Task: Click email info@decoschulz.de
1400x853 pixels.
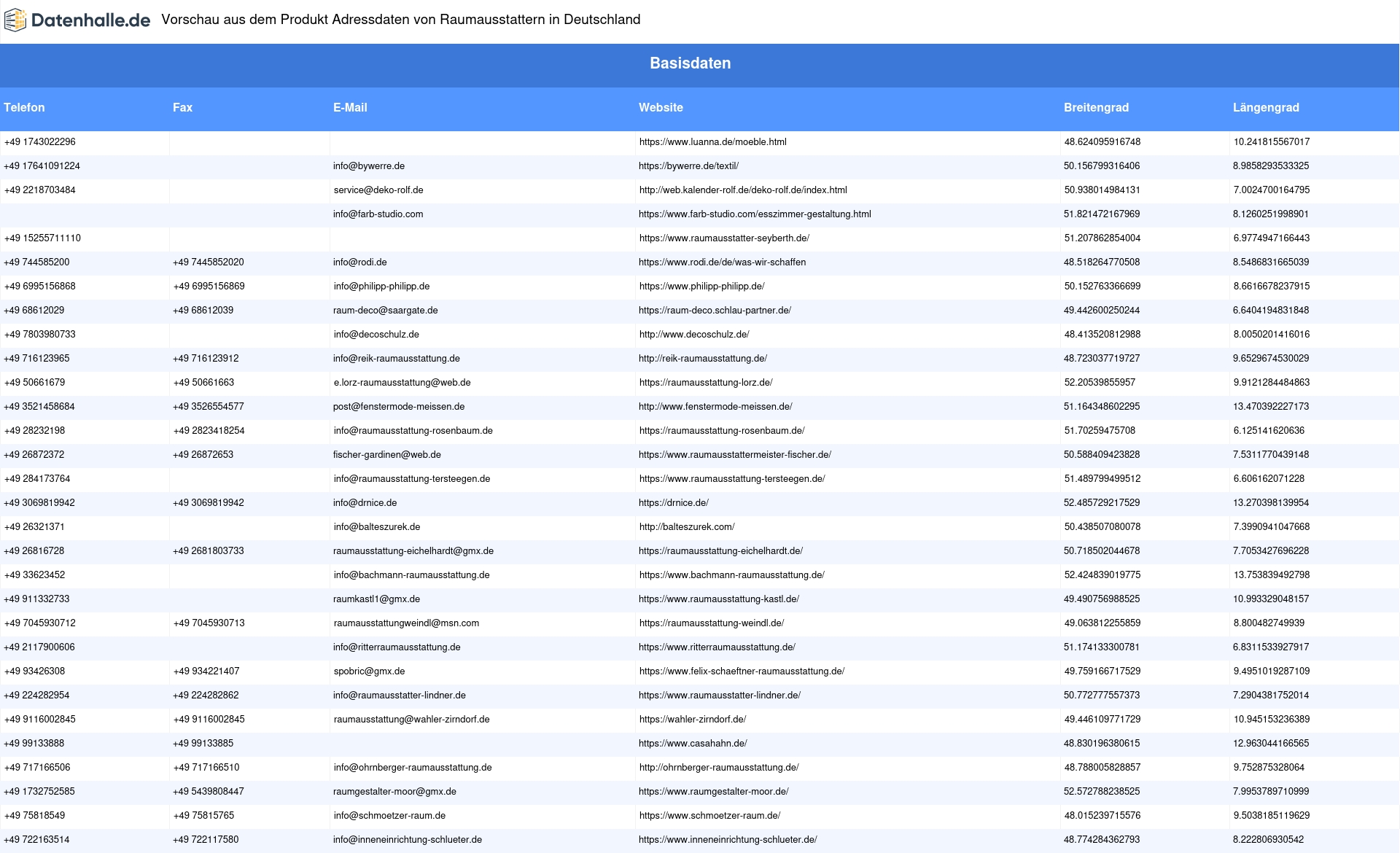Action: coord(376,335)
